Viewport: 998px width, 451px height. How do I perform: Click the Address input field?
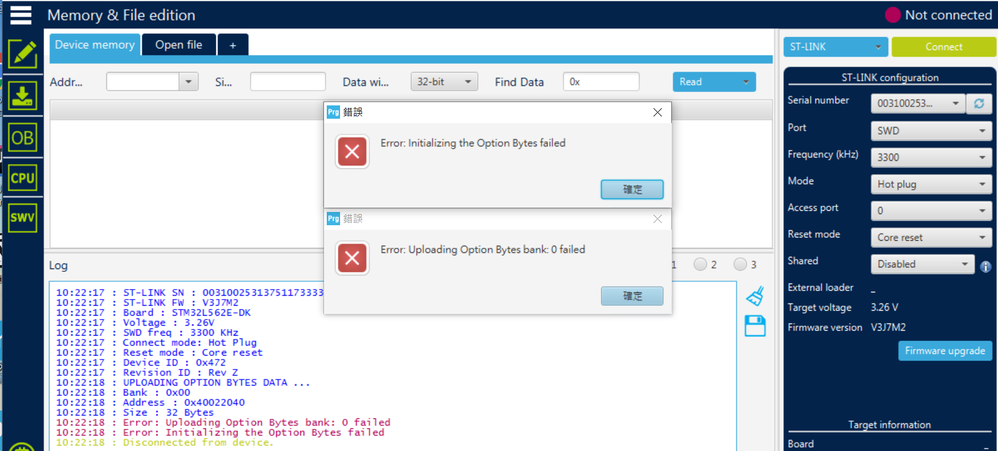point(143,81)
